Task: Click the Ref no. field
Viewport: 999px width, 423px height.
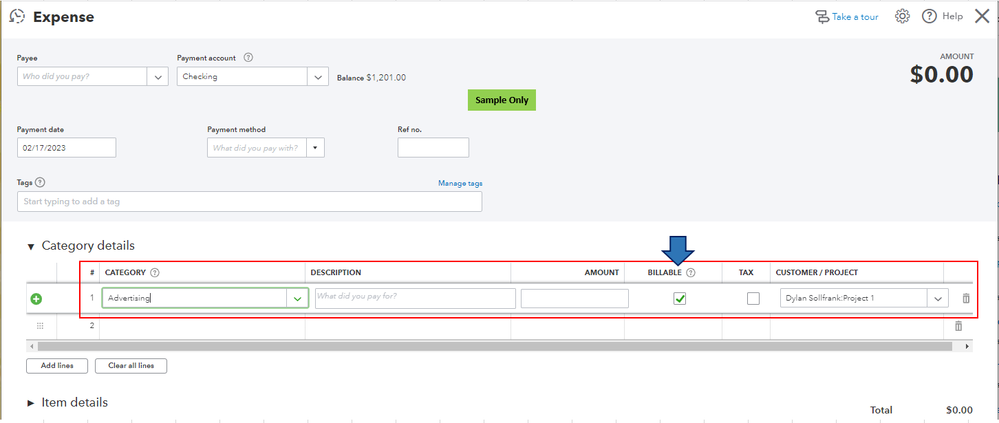Action: point(433,148)
